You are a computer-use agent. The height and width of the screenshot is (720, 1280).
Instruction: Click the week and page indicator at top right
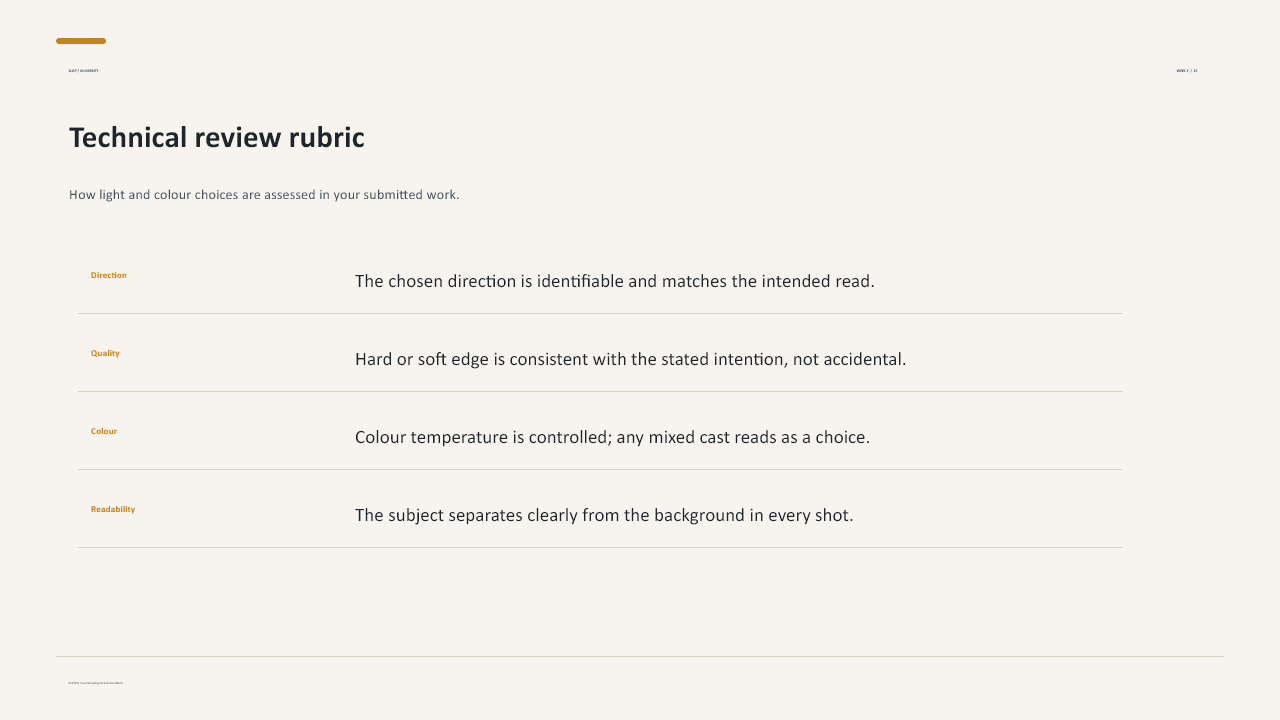[1187, 71]
